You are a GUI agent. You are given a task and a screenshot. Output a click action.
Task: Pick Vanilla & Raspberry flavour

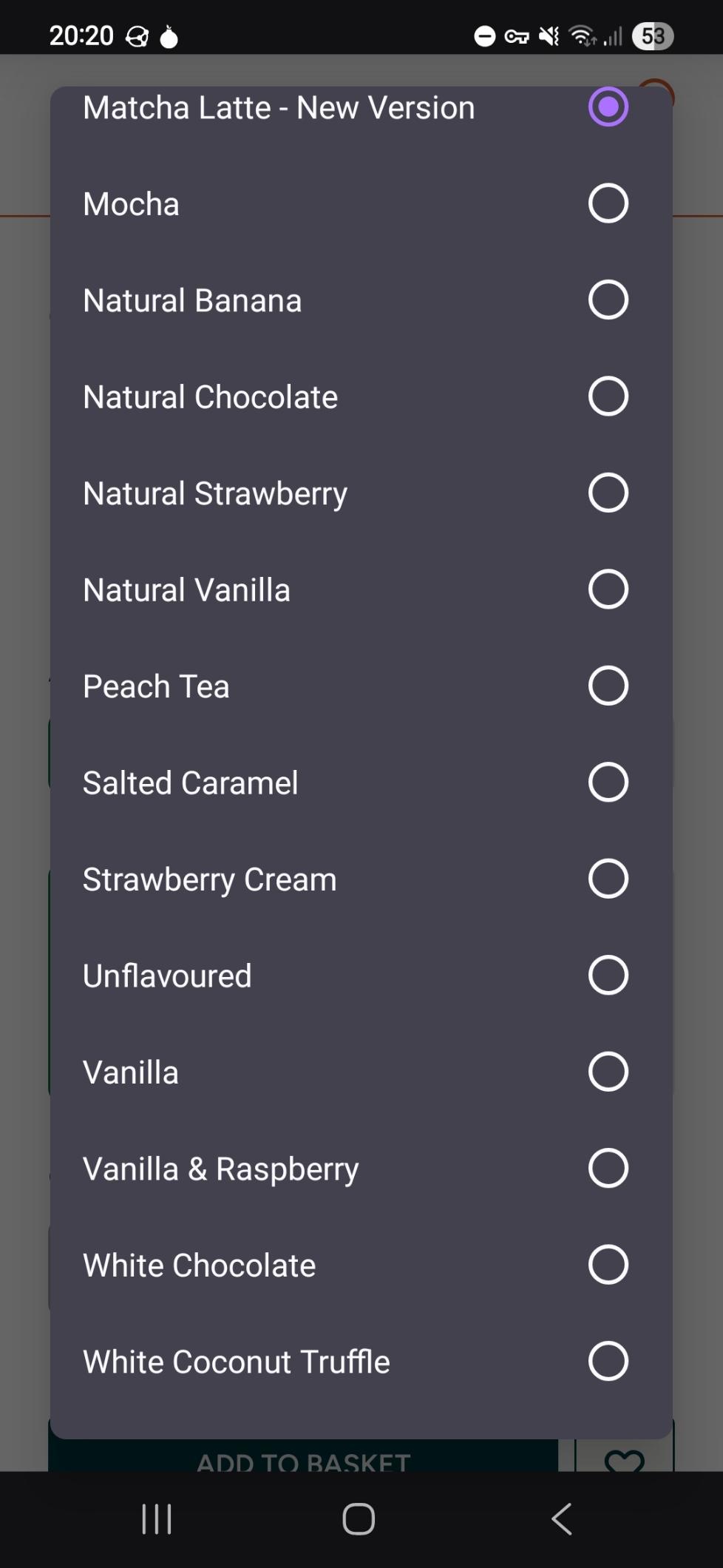(x=608, y=1168)
